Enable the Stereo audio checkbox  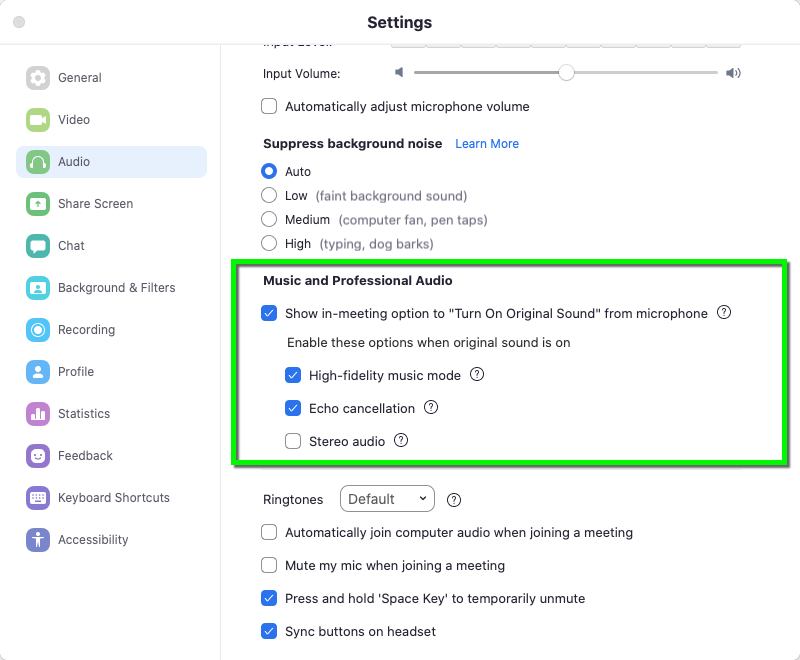pyautogui.click(x=293, y=441)
